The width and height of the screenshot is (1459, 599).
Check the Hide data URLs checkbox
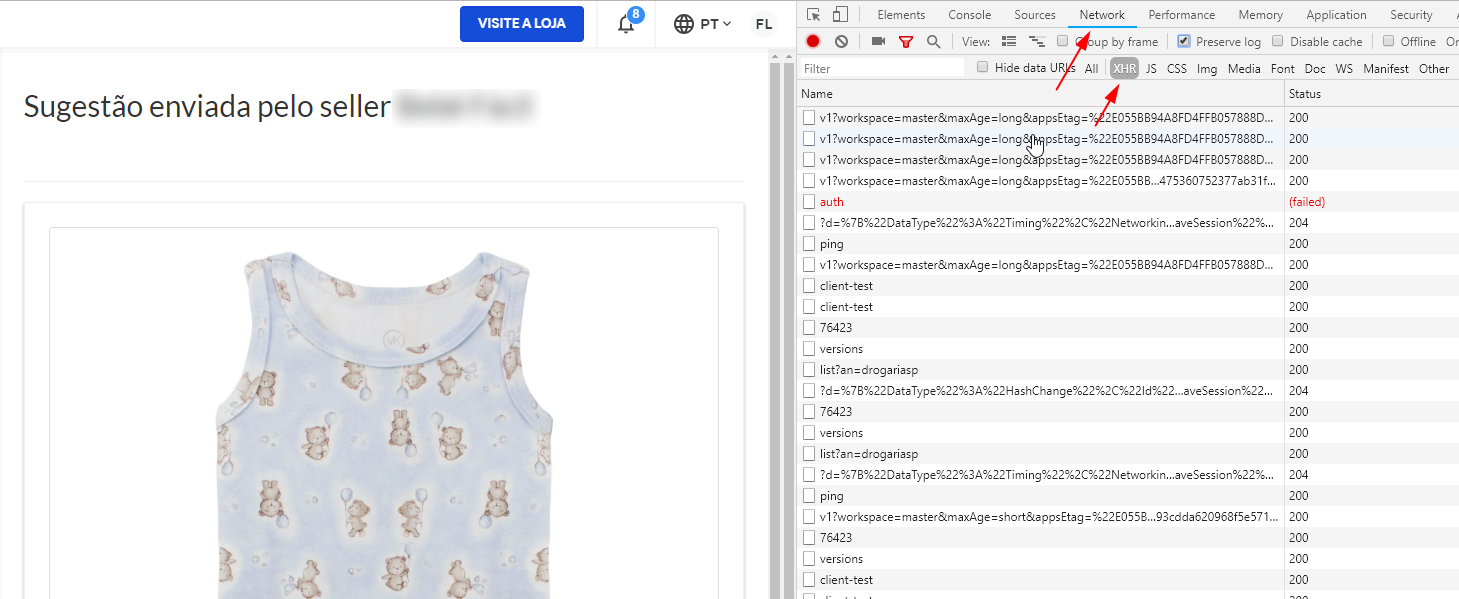click(x=982, y=68)
